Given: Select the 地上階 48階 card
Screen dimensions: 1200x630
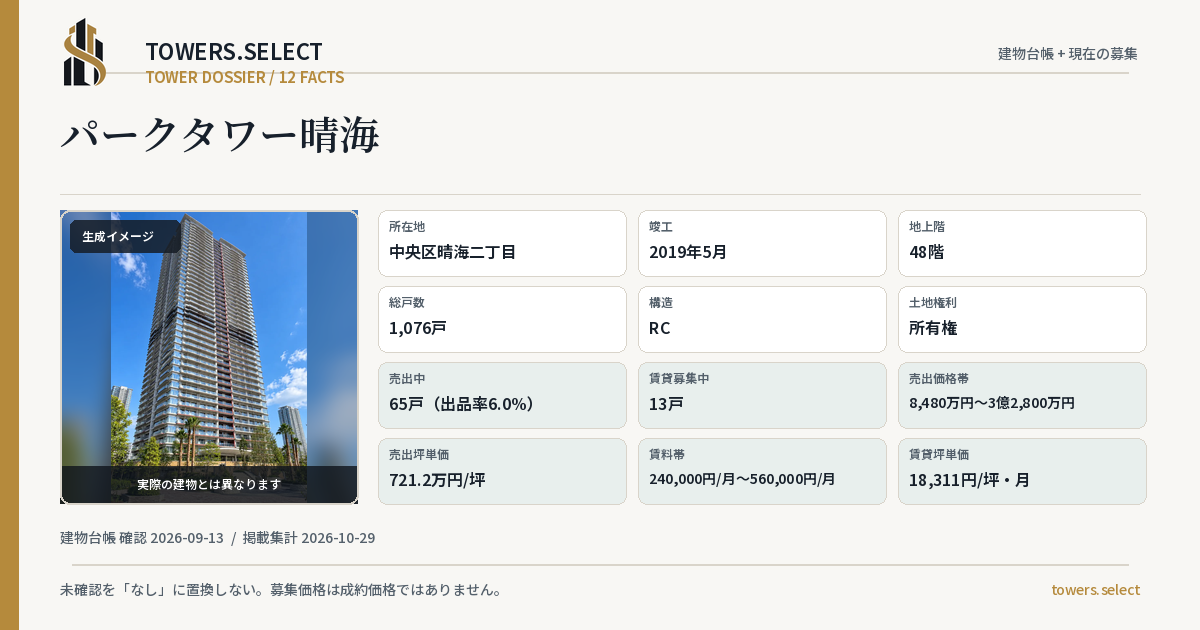Looking at the screenshot, I should pos(1022,243).
